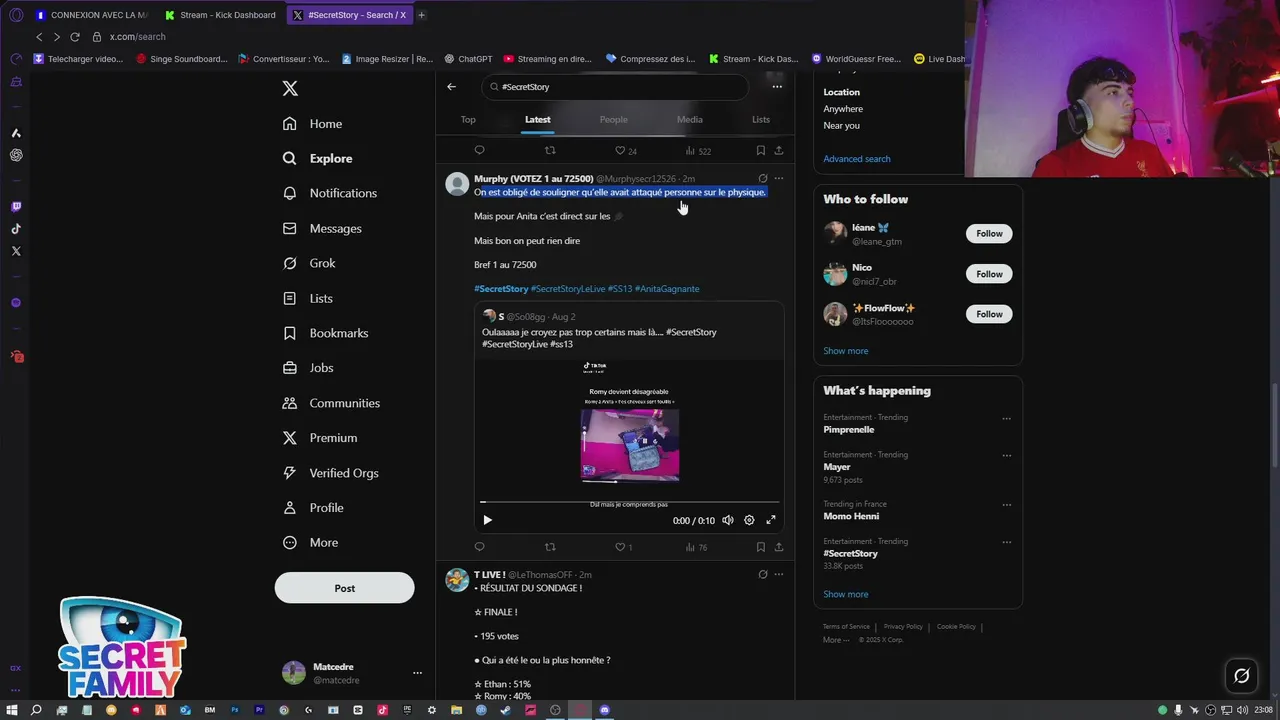Viewport: 1280px width, 720px height.
Task: Switch to the Media search tab
Action: pyautogui.click(x=690, y=120)
